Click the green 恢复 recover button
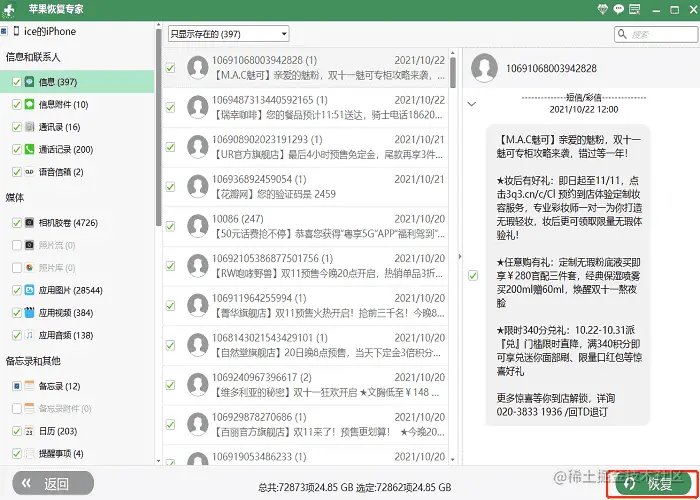Screen dimensions: 700x500 [x=653, y=483]
